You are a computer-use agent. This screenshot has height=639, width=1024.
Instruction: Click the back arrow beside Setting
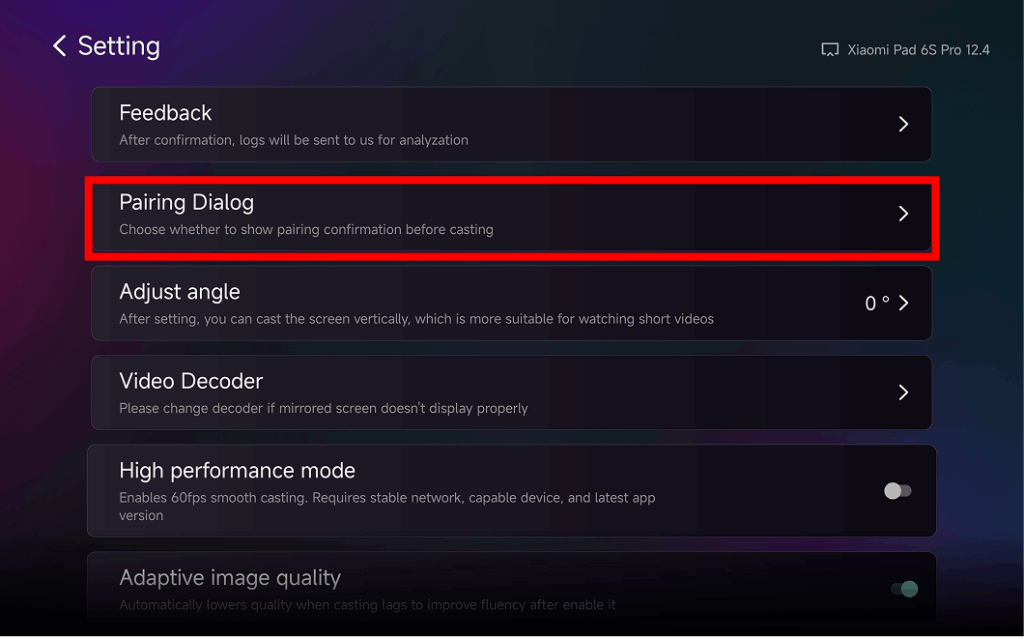(x=57, y=45)
